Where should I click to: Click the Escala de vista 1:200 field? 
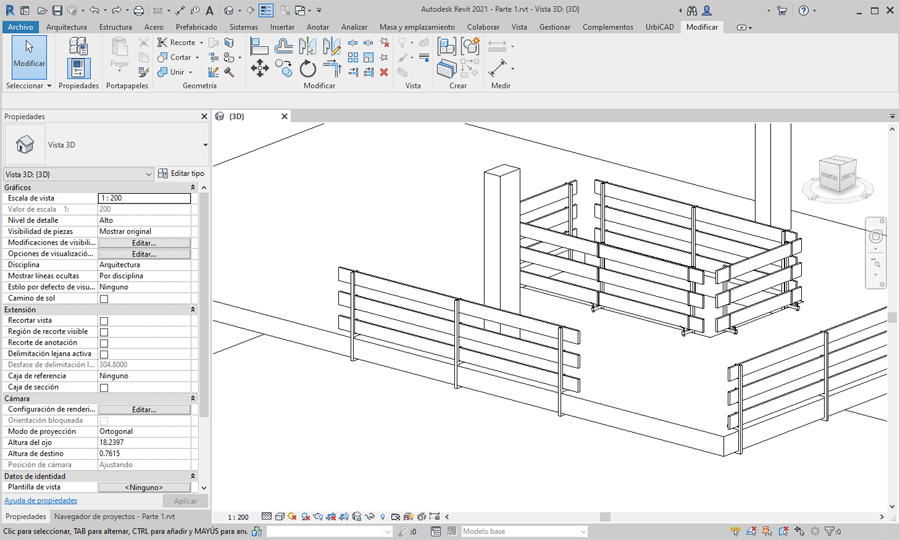(144, 198)
